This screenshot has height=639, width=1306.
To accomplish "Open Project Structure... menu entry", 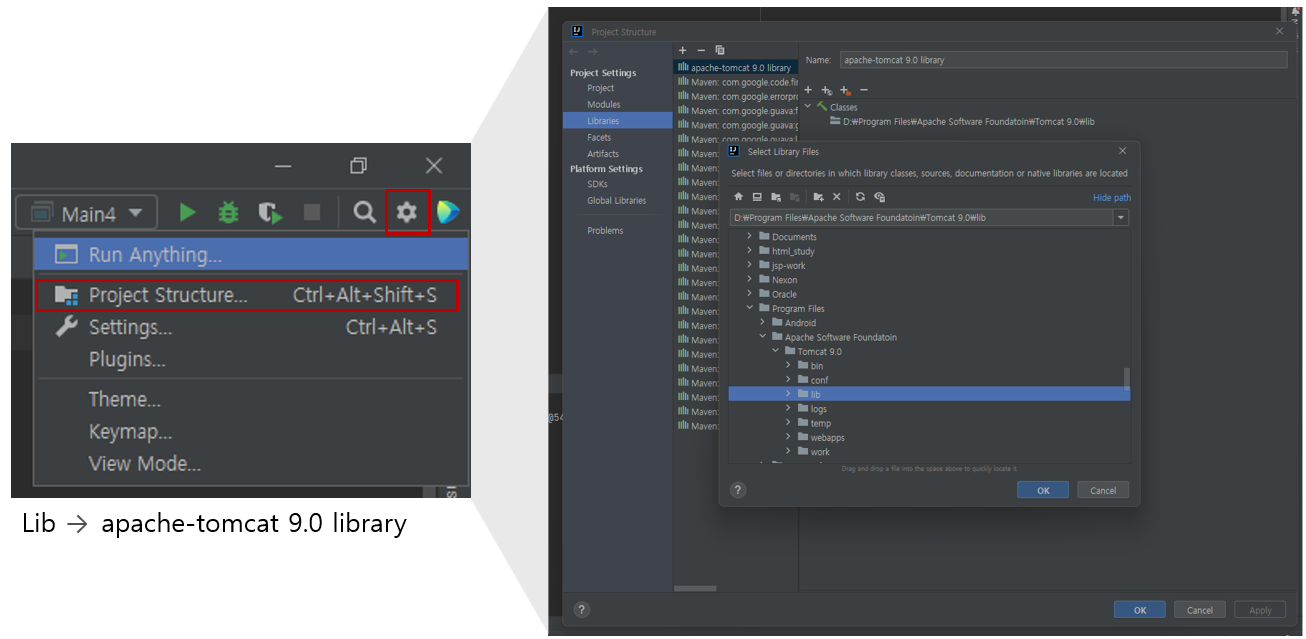I will coord(246,295).
